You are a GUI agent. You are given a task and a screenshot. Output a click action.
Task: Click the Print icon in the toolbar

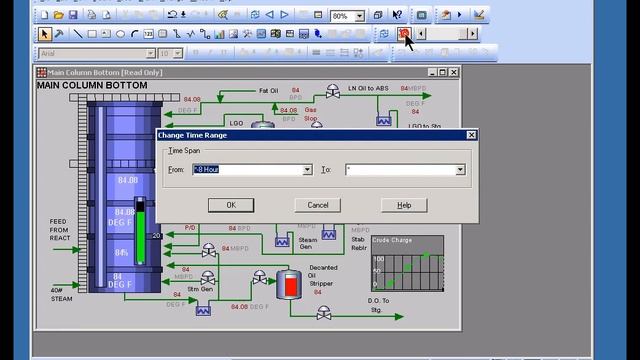91,16
